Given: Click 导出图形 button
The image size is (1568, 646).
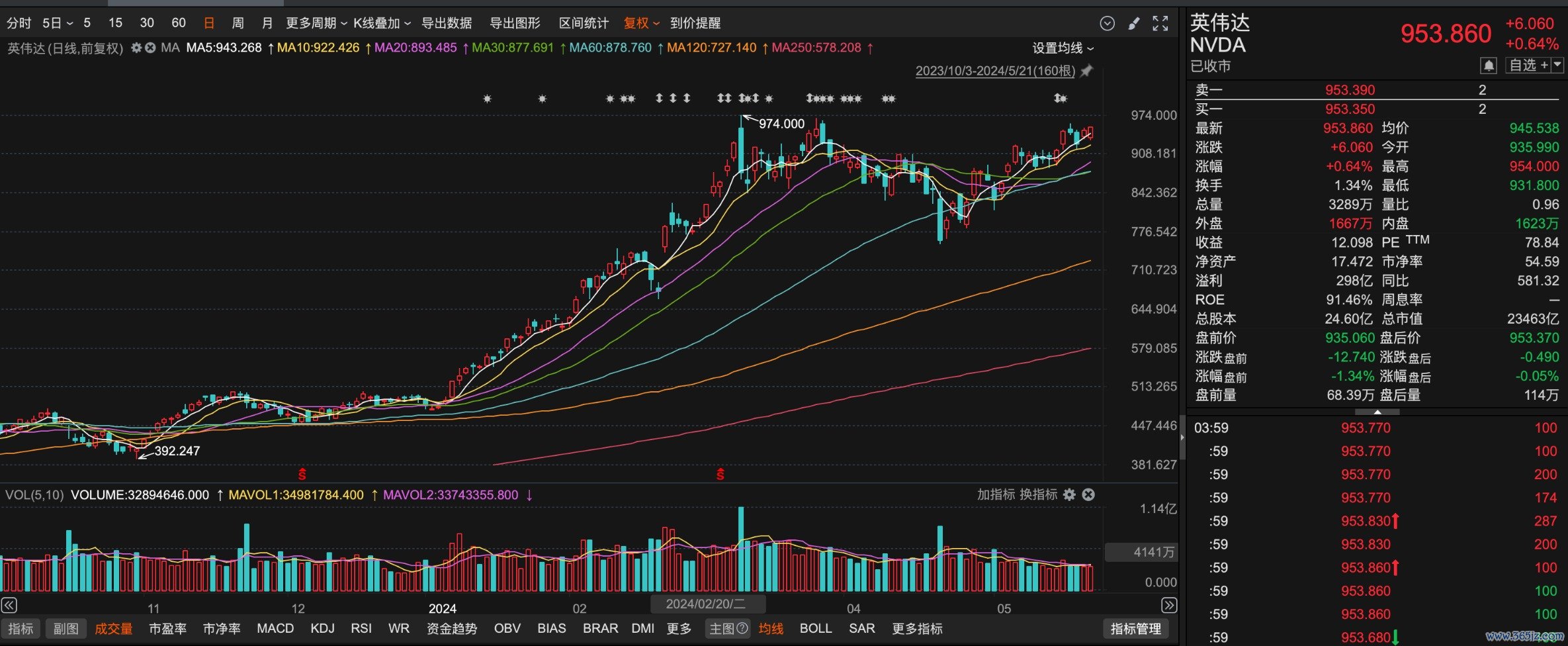Looking at the screenshot, I should 515,23.
